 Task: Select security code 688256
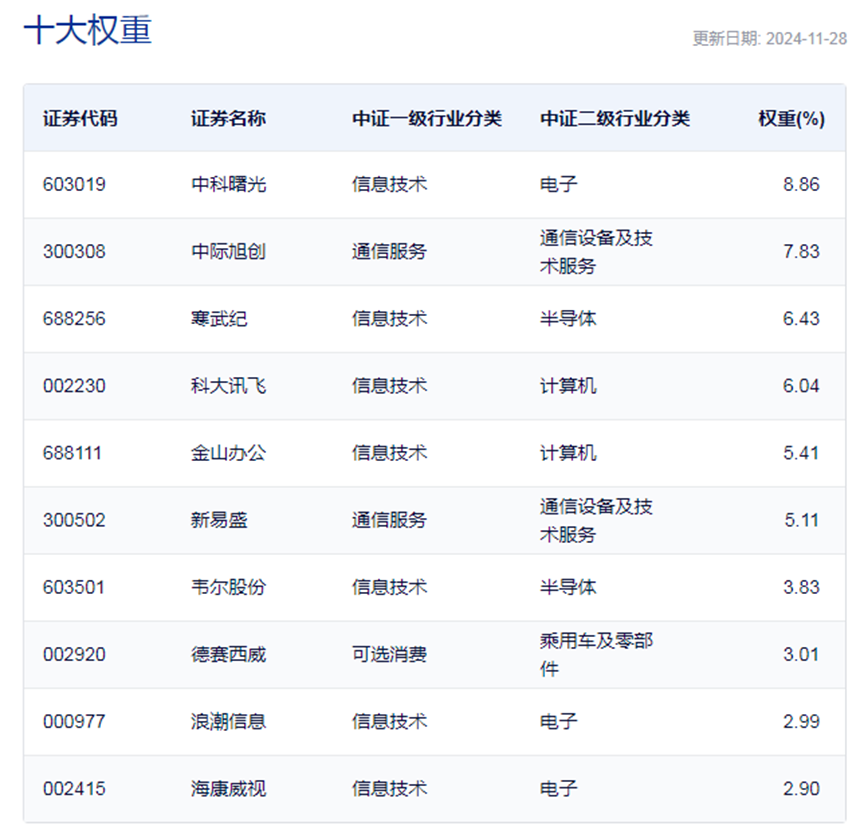(74, 318)
